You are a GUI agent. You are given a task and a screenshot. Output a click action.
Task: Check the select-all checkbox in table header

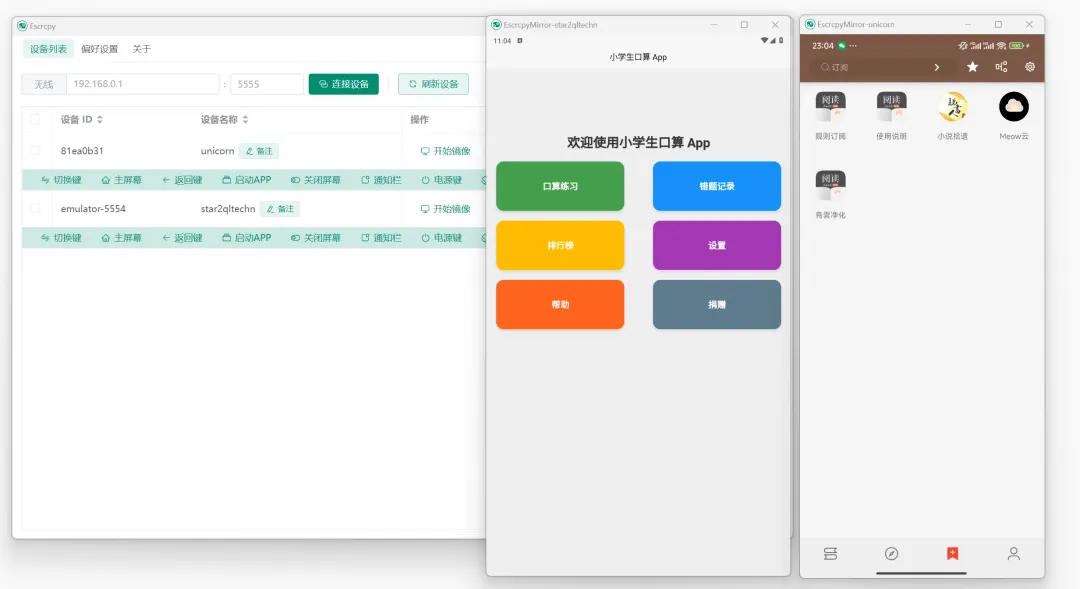[x=36, y=120]
